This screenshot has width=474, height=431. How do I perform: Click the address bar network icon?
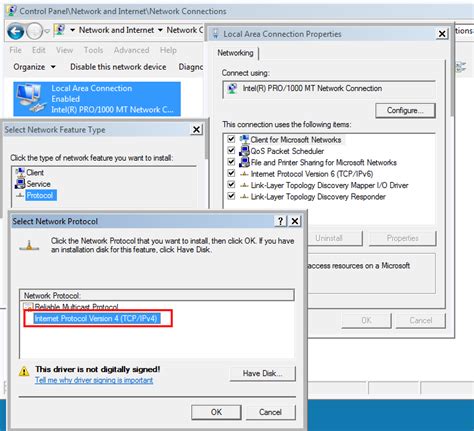(x=59, y=30)
